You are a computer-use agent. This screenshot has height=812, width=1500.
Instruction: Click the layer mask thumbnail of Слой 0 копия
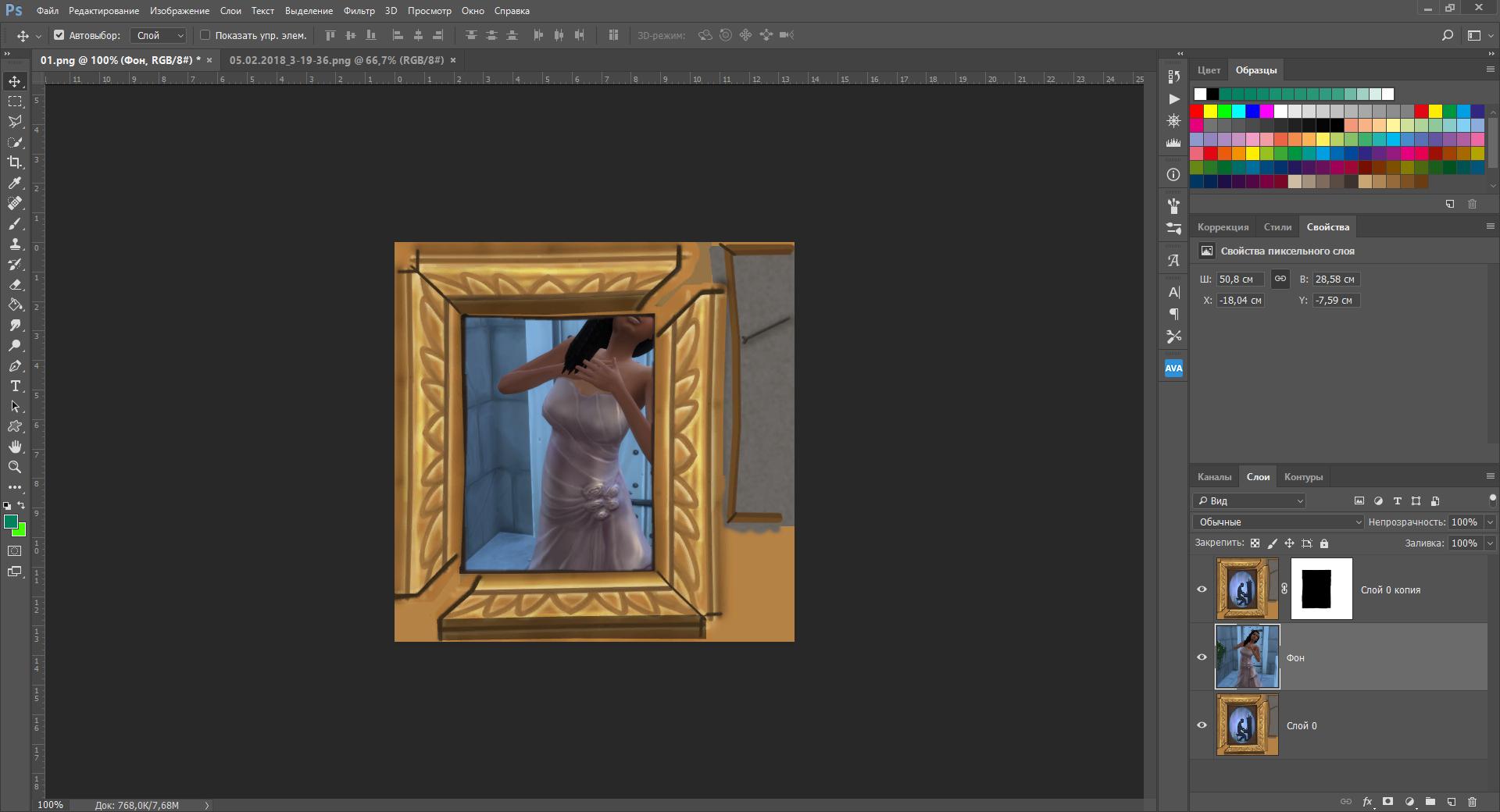coord(1321,589)
